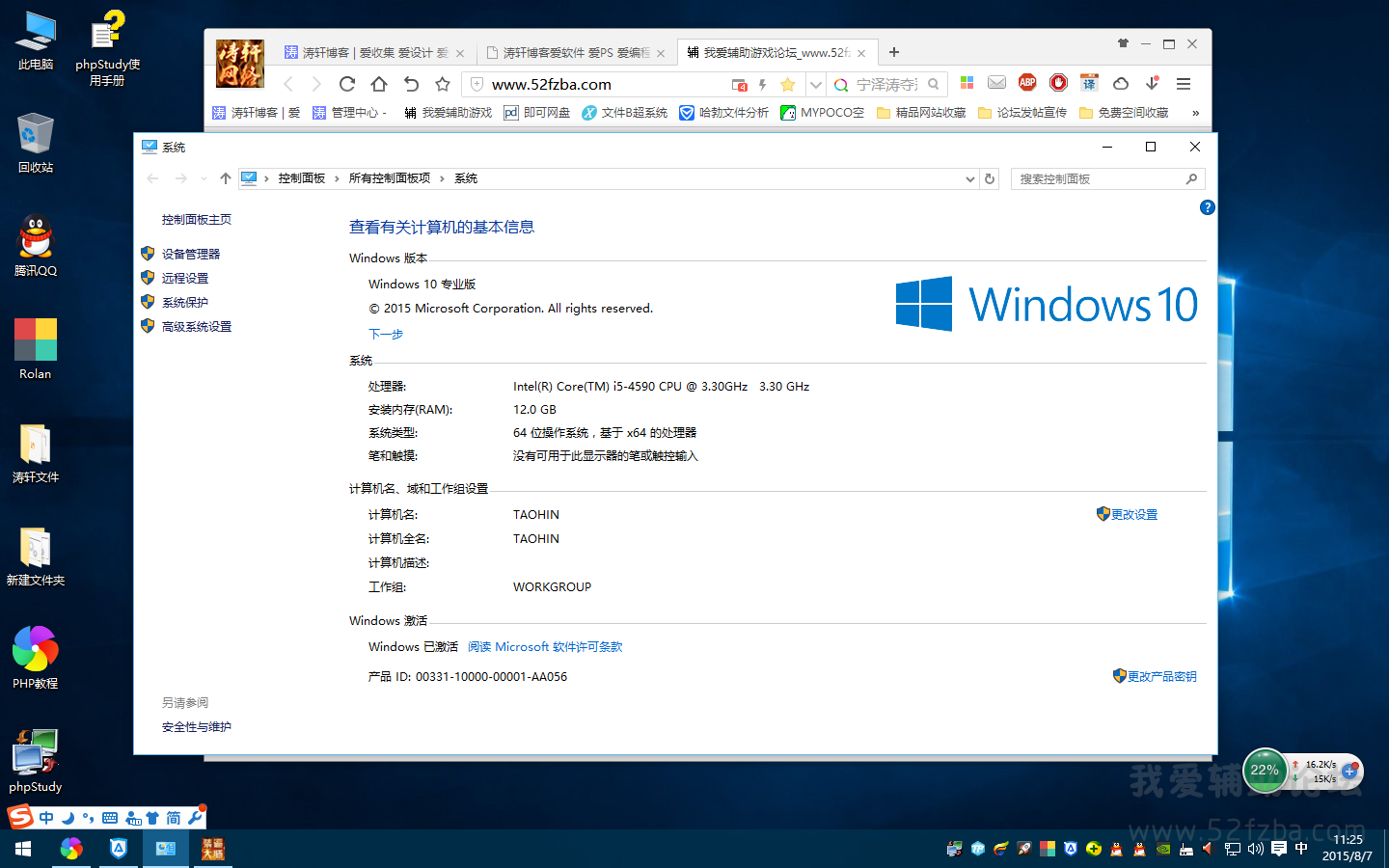1389x868 pixels.
Task: Select the Rolan desktop icon
Action: 36,349
